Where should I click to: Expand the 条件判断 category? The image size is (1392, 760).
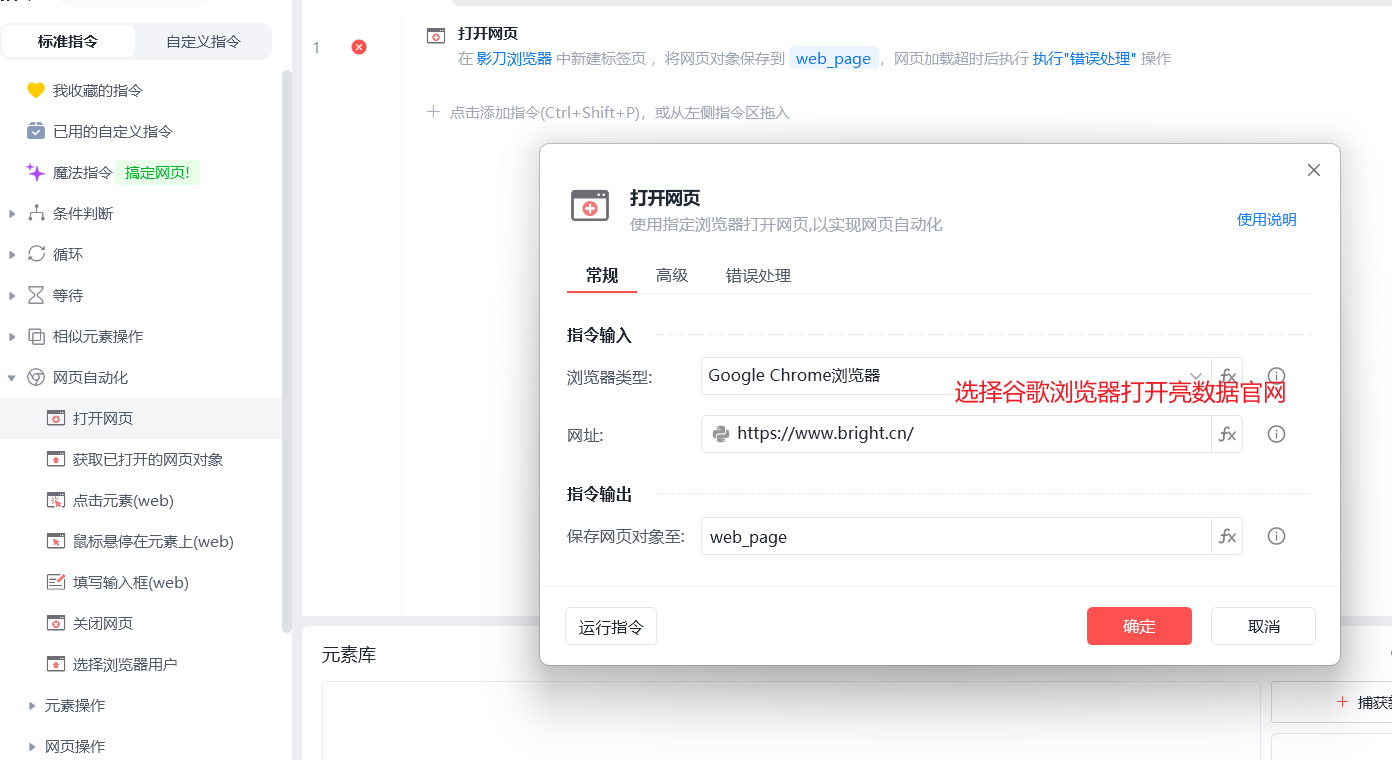(12, 213)
